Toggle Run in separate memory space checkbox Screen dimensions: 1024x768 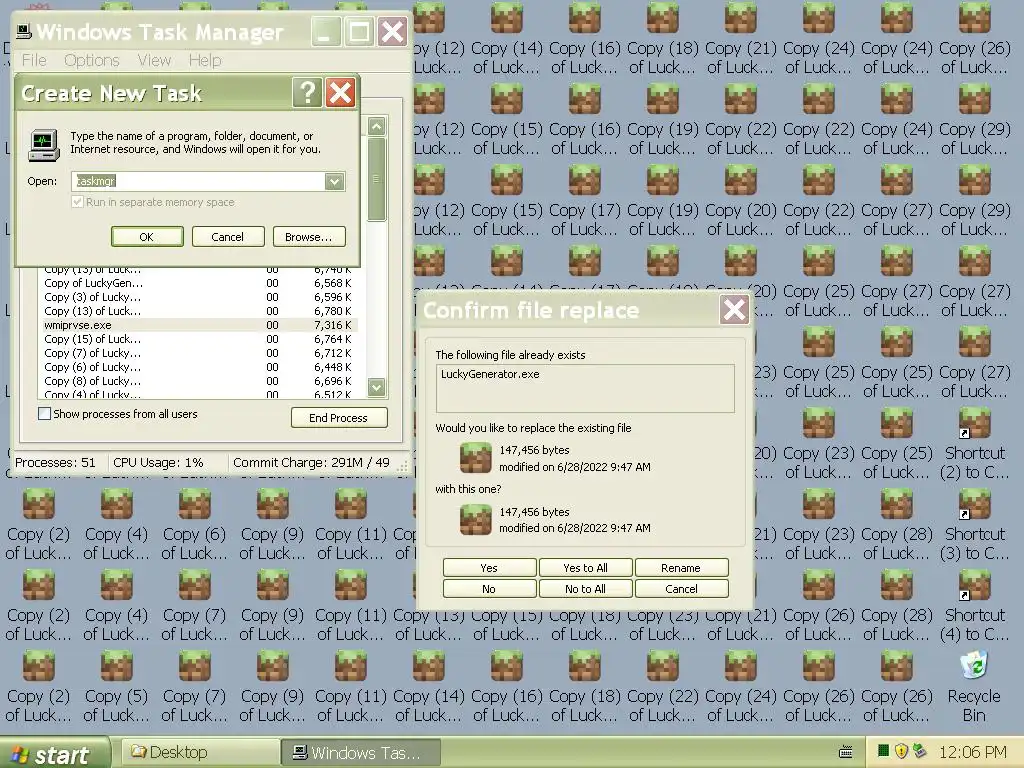78,202
